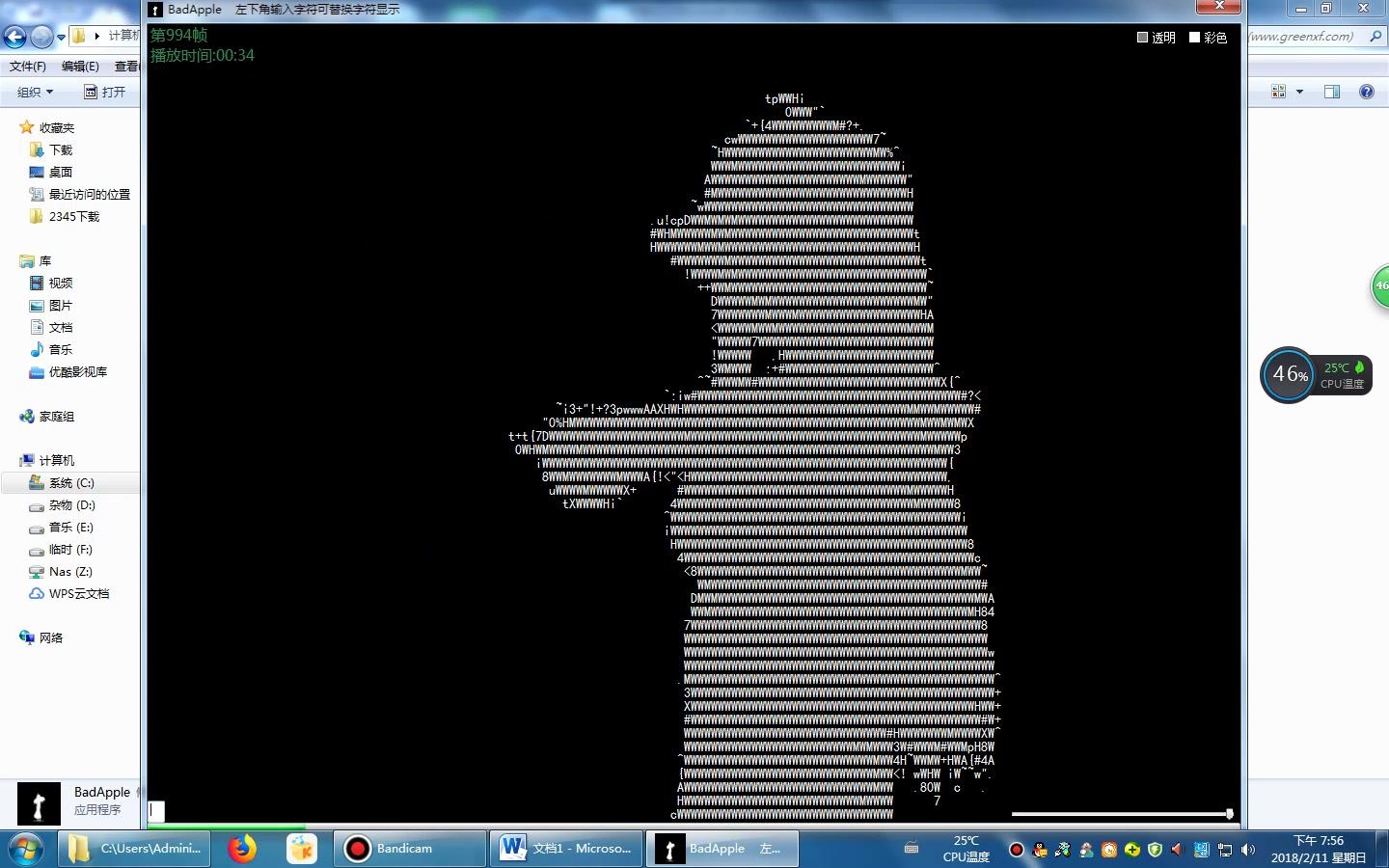This screenshot has height=868, width=1389.
Task: Close the BadApple window
Action: [1219, 7]
